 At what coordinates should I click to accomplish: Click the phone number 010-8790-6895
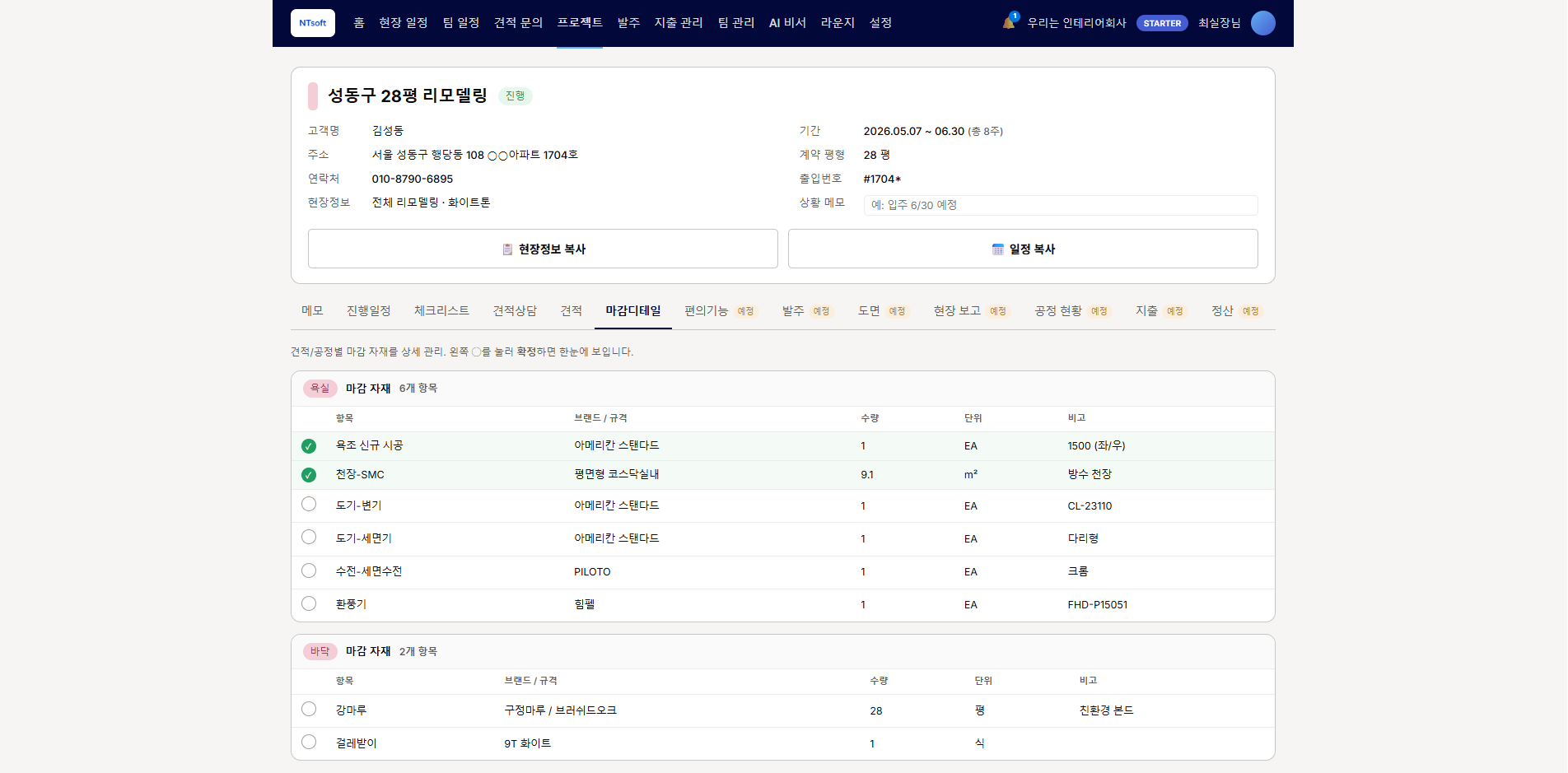coord(413,179)
